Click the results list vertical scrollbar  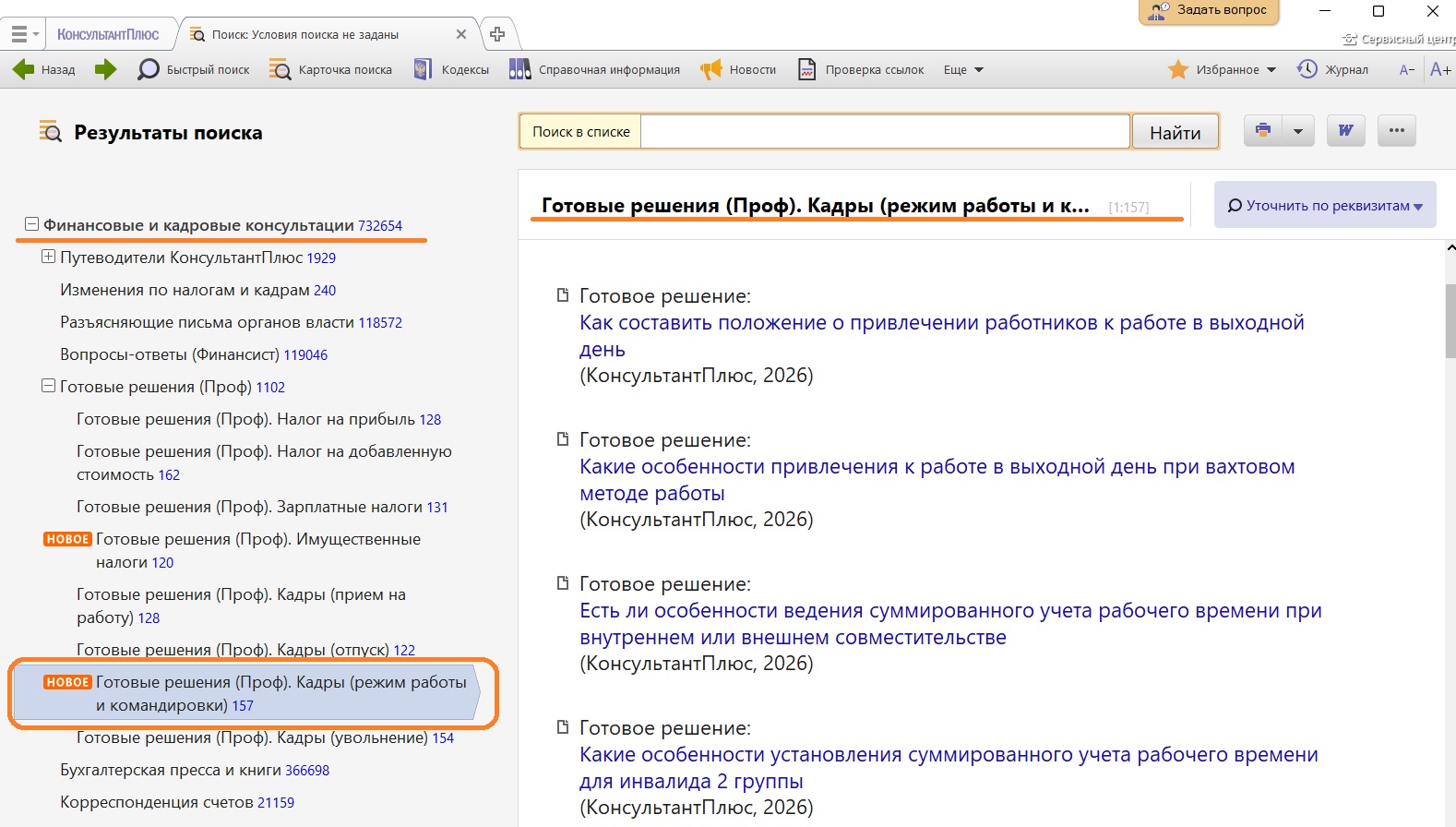[x=1450, y=321]
